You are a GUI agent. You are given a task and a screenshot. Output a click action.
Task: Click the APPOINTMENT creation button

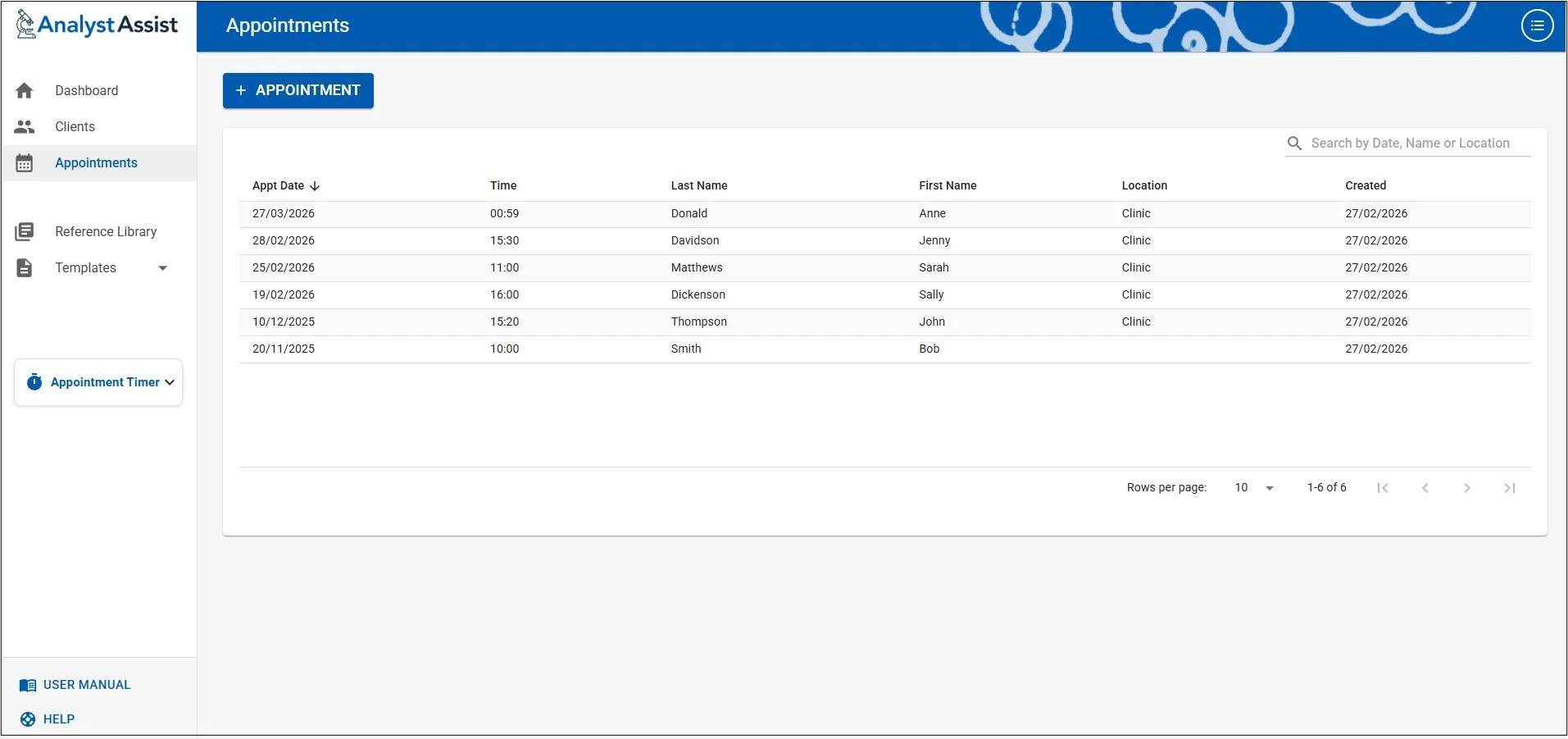[298, 90]
